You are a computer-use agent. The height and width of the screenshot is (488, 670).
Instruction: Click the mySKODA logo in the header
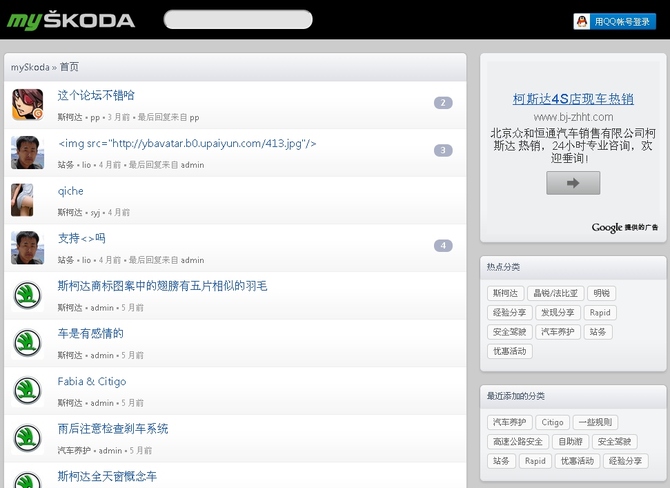pos(71,21)
